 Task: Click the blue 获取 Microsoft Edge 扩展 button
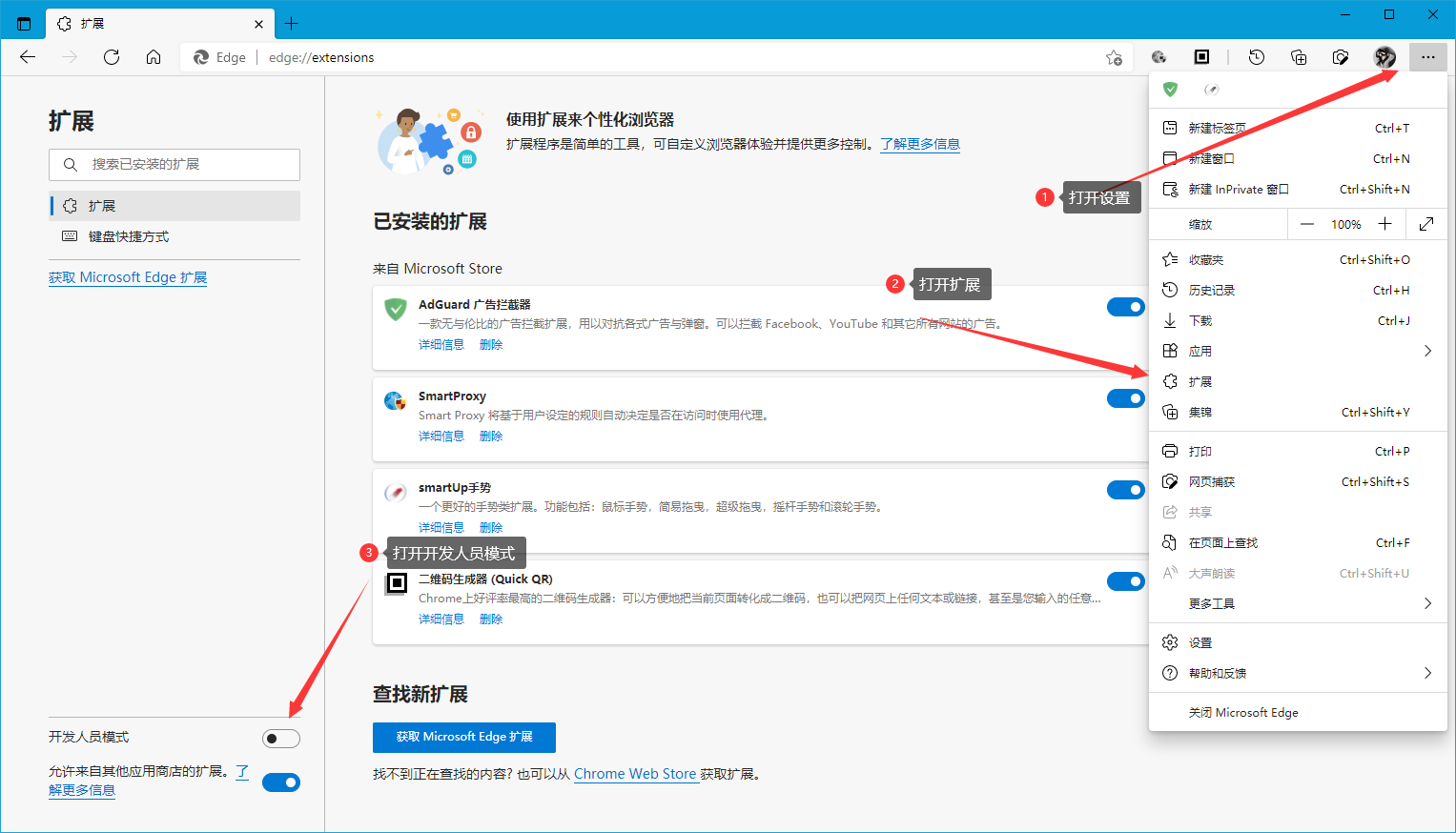click(464, 737)
